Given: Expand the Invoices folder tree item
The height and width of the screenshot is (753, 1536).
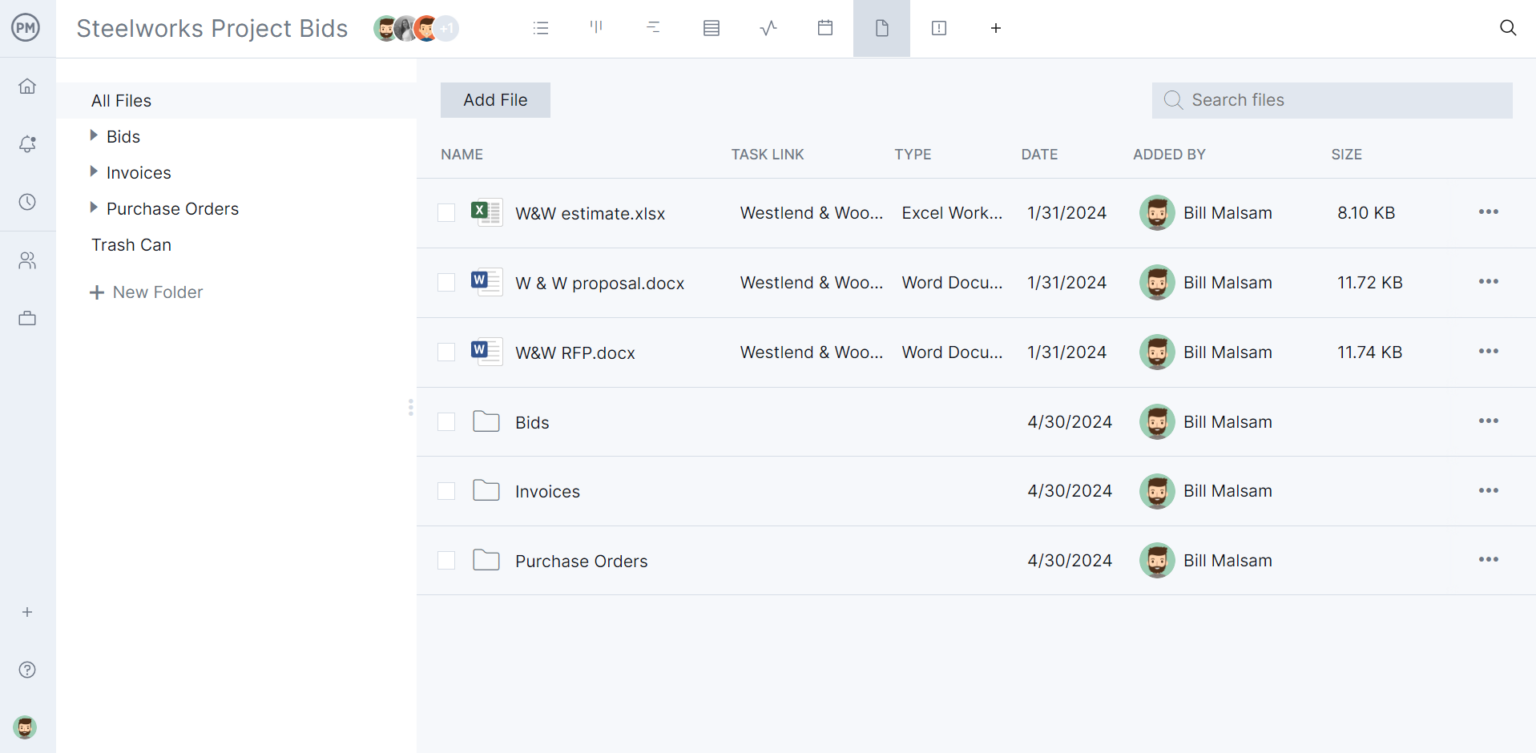Looking at the screenshot, I should point(94,172).
